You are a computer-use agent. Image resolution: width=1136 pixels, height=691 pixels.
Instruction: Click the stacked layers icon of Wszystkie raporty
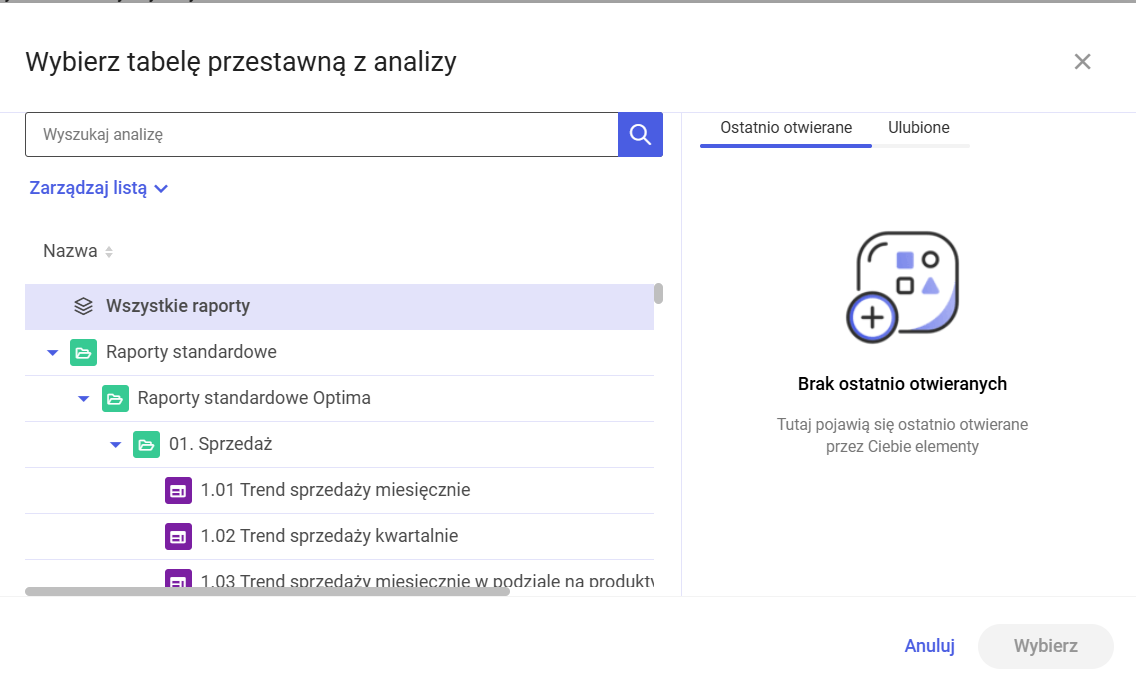click(83, 306)
